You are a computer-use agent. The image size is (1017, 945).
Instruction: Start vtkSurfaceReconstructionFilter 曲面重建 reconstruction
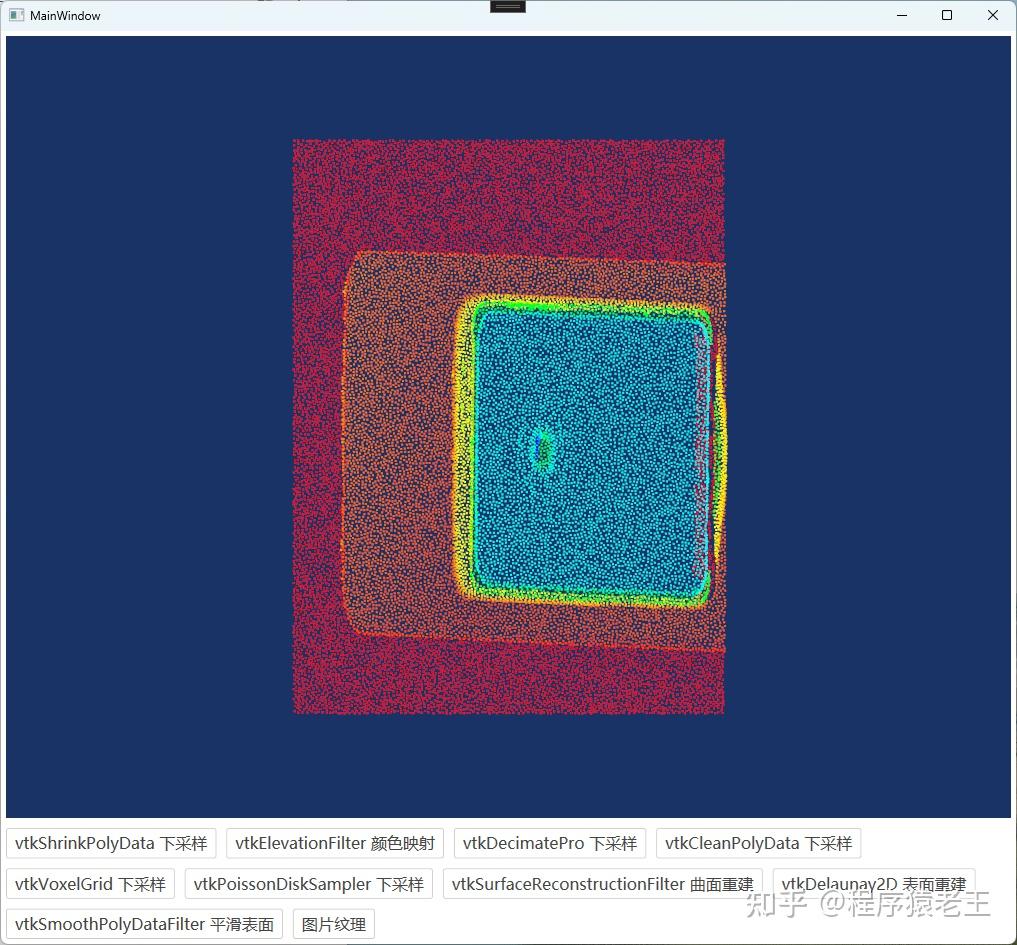(x=604, y=883)
